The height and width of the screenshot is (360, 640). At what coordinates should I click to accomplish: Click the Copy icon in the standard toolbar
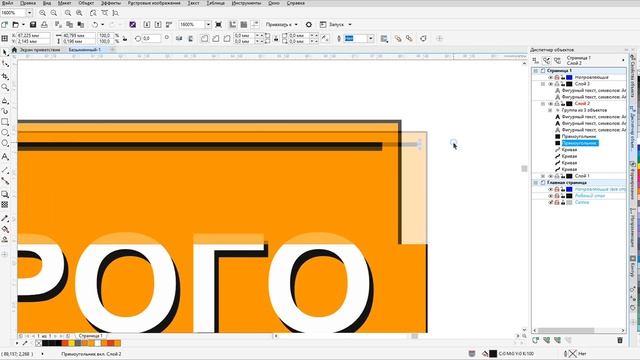(69, 25)
